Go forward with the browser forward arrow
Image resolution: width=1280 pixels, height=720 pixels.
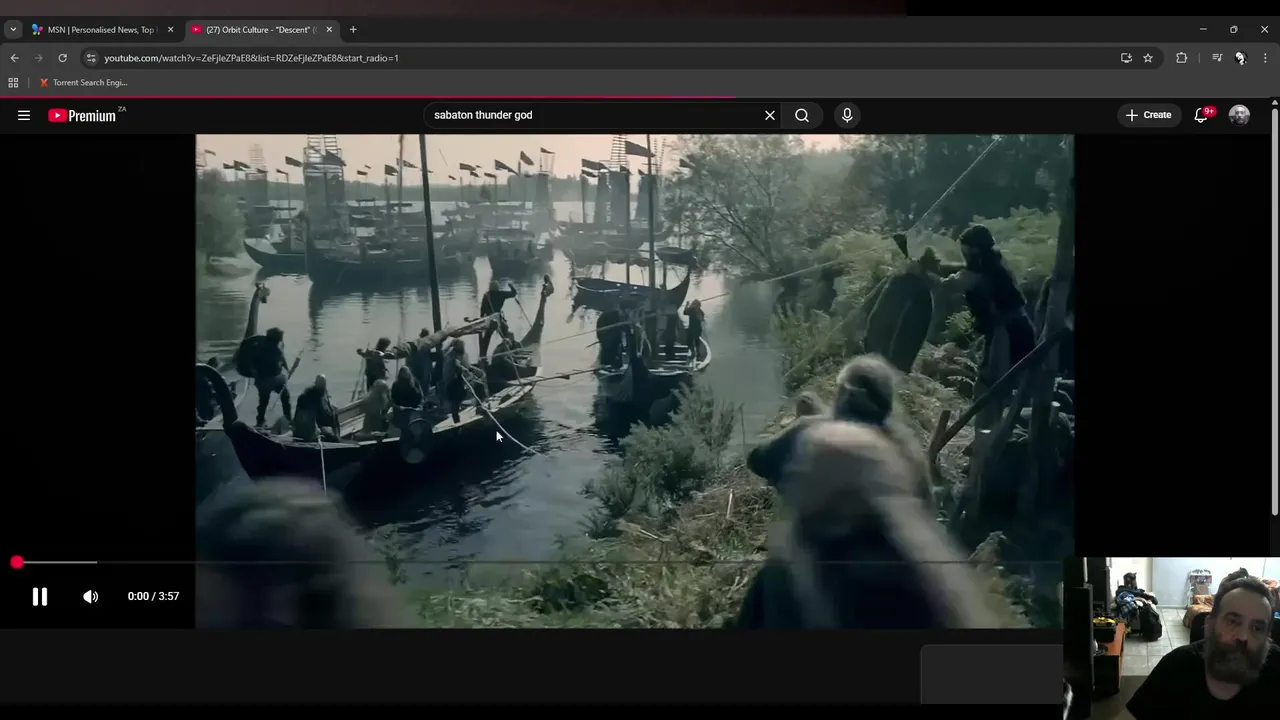point(38,58)
